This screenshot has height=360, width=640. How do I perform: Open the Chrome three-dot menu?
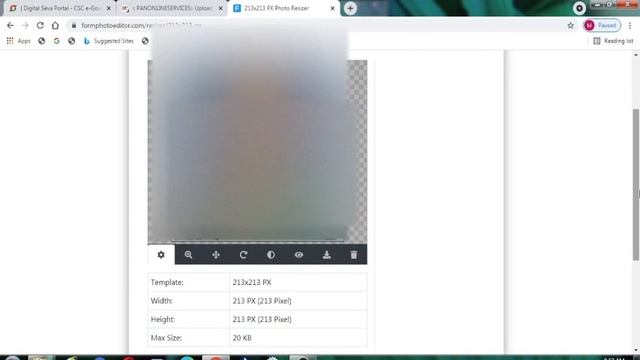click(630, 25)
